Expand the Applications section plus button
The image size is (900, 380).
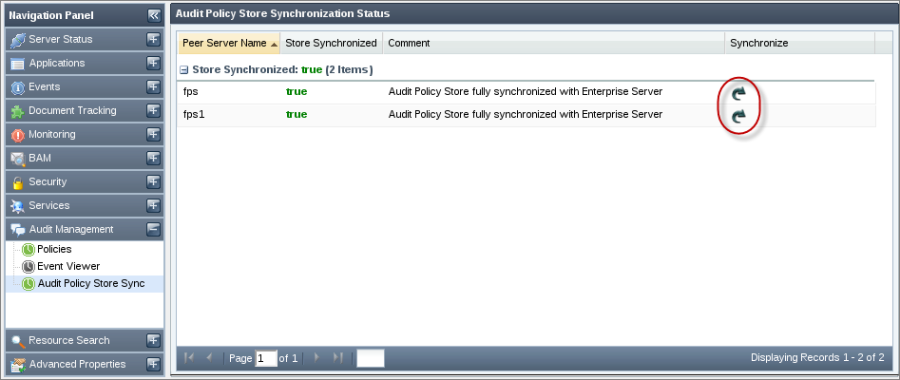coord(153,63)
